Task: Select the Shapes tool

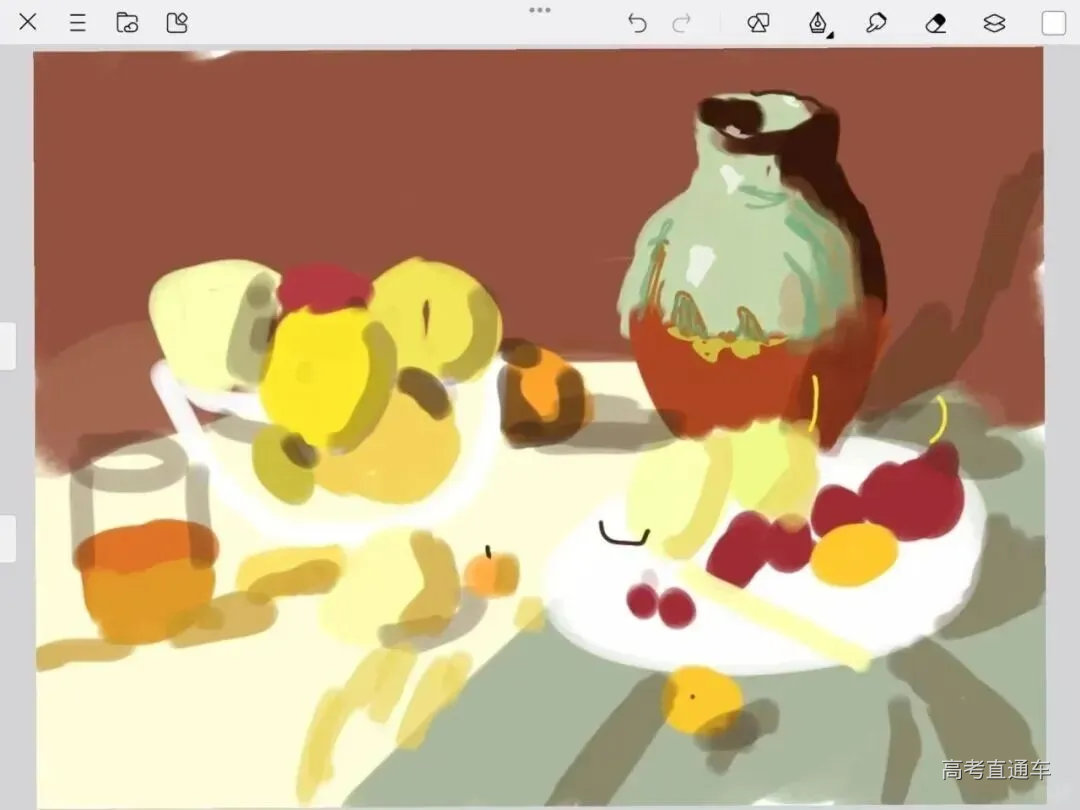Action: click(758, 23)
